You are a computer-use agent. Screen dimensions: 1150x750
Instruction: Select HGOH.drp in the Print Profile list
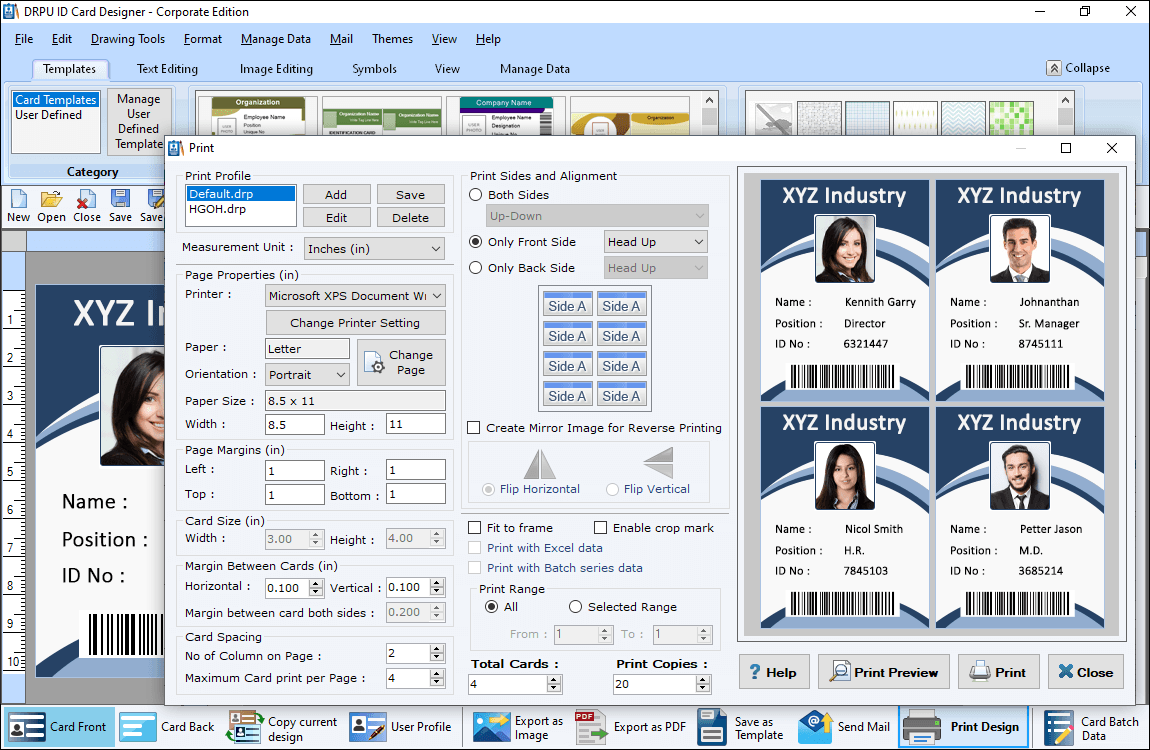pyautogui.click(x=241, y=209)
